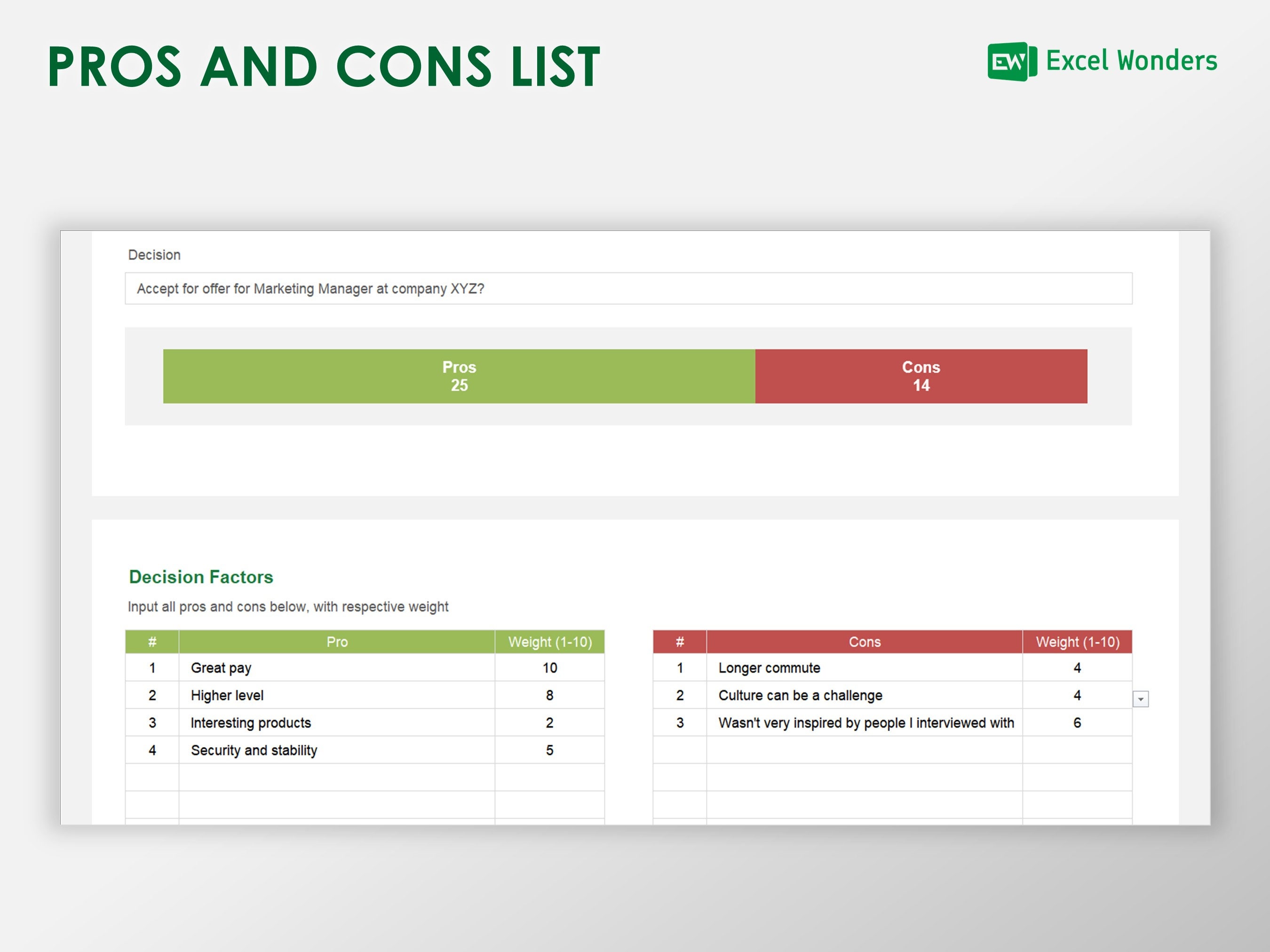Click the weight 2 for Interesting products

(x=550, y=723)
